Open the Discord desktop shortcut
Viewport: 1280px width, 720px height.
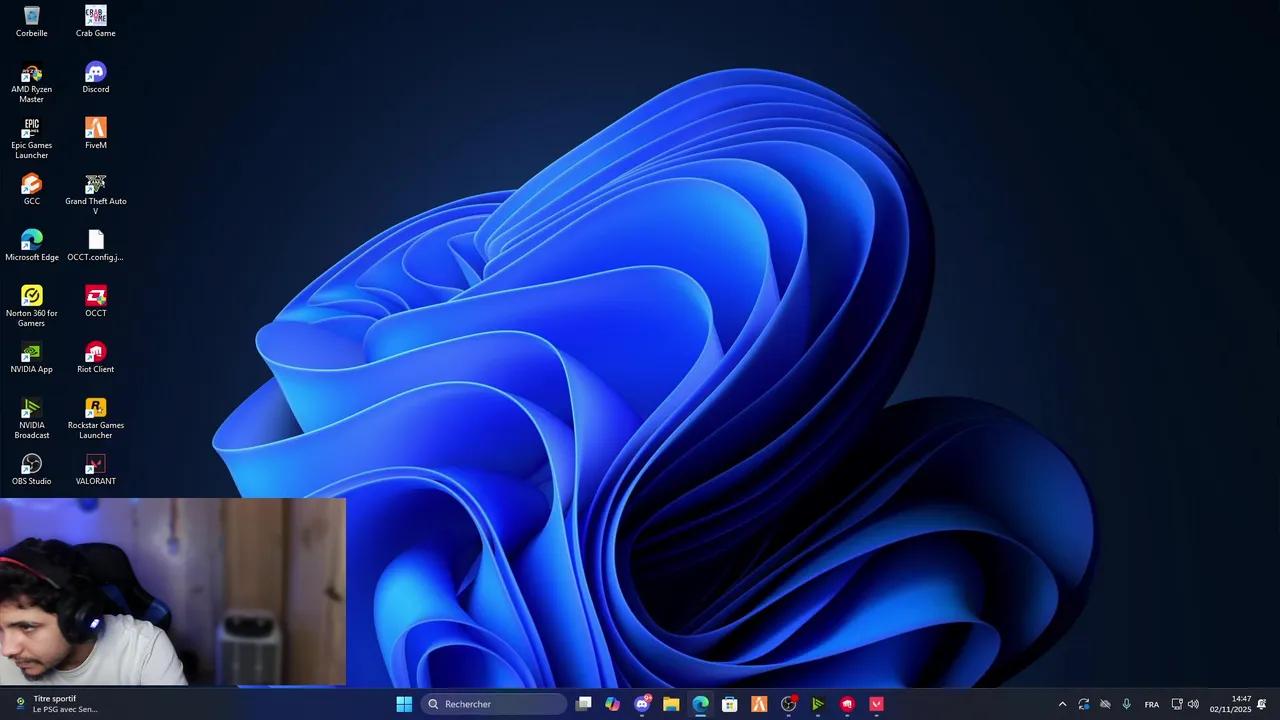[95, 73]
